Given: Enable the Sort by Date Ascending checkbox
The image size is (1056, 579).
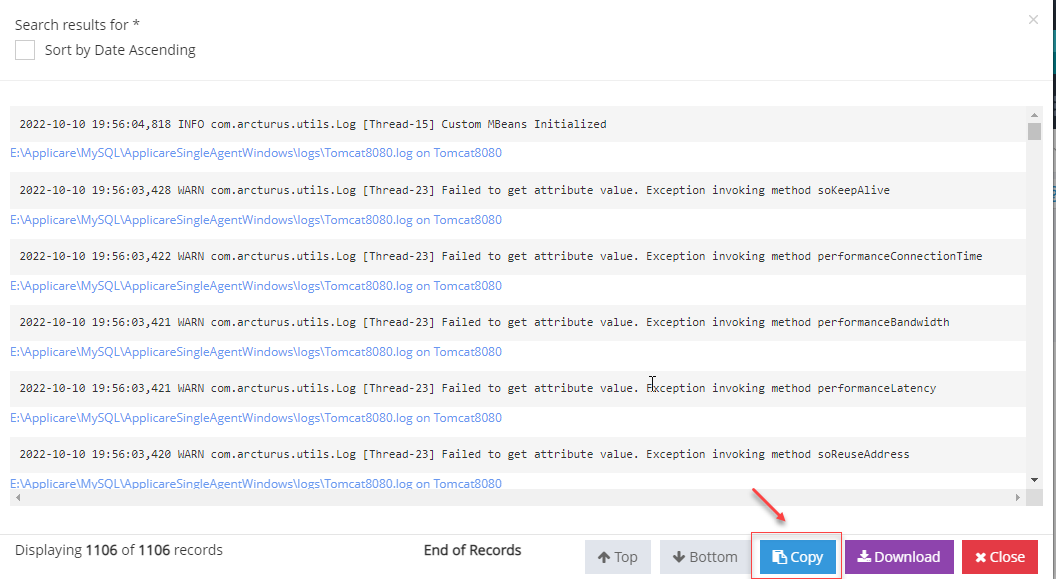Looking at the screenshot, I should pos(25,50).
